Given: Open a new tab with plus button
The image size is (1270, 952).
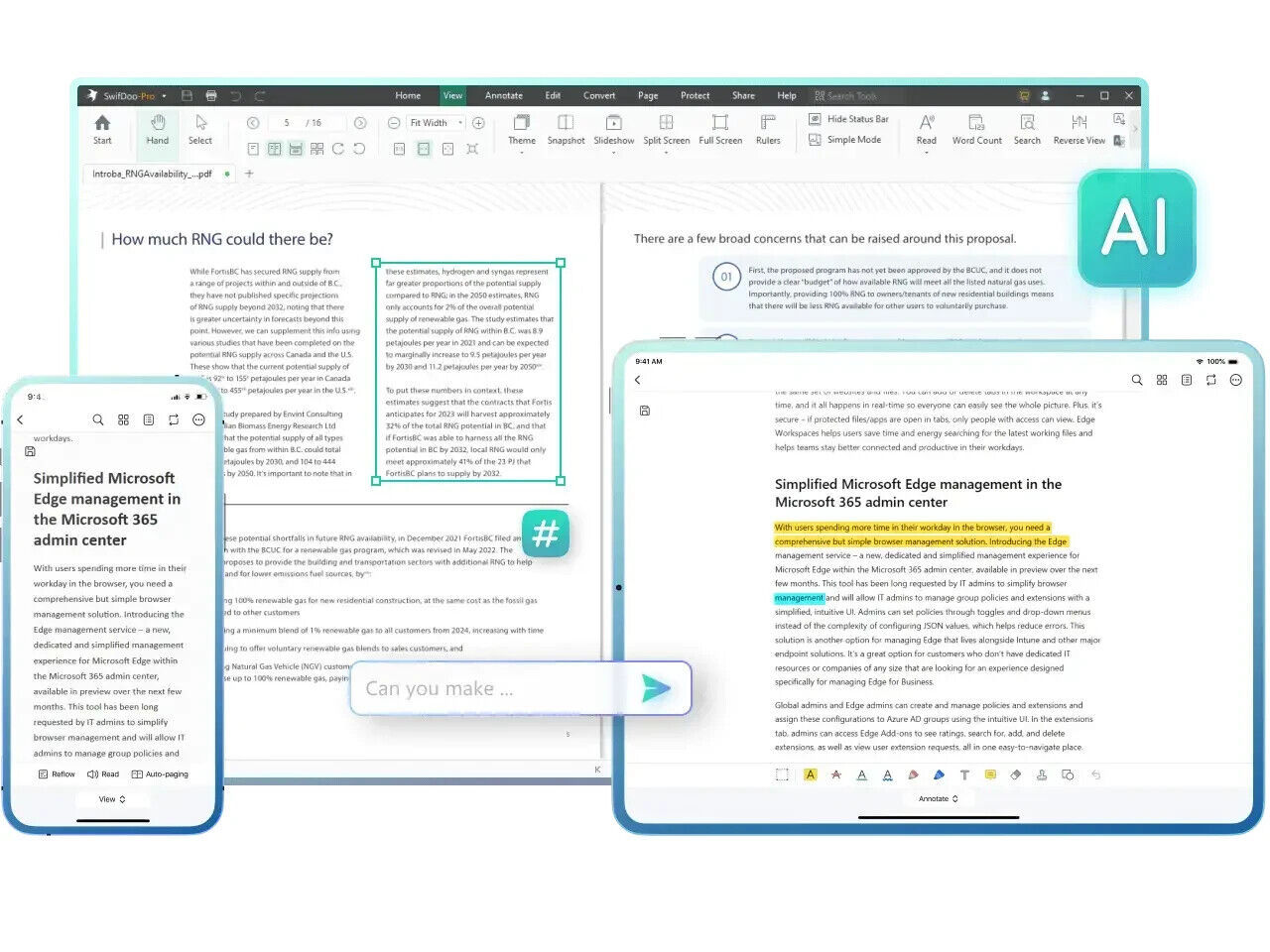Looking at the screenshot, I should (249, 174).
